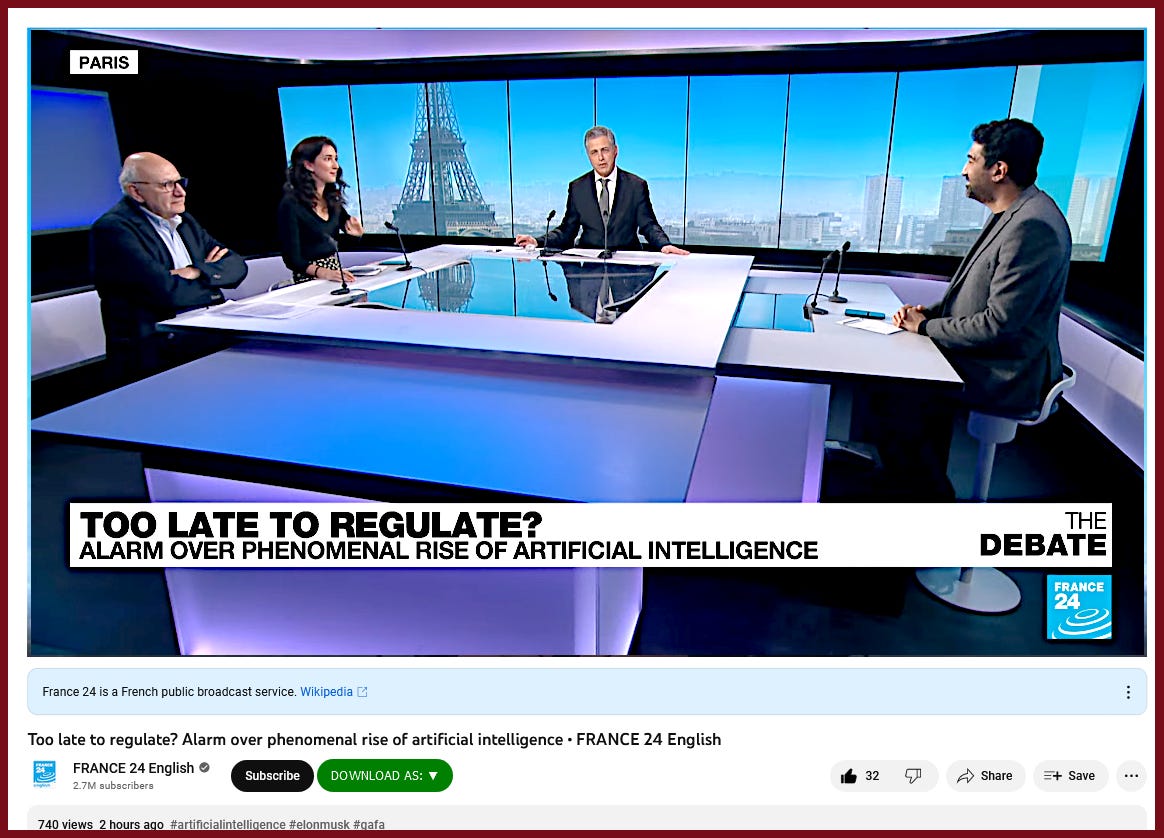Subscribe to FRANCE 24 English
1164x838 pixels.
point(272,776)
